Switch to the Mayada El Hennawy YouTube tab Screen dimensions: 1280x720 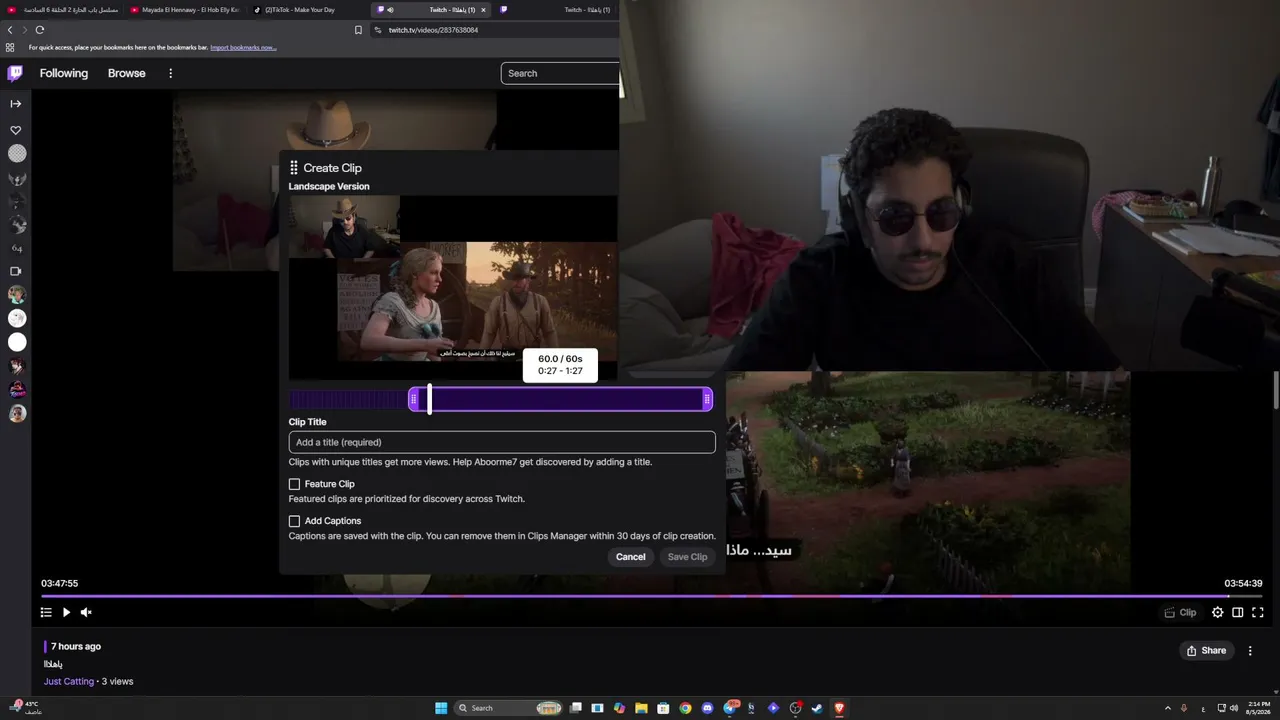click(x=184, y=10)
